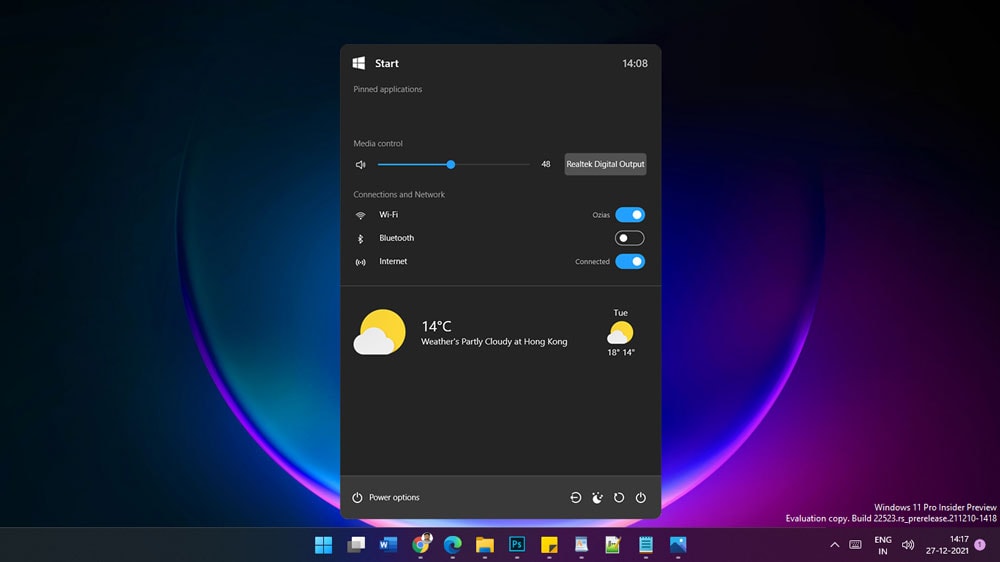Click the "Connections and Network" heading
The image size is (1000, 562).
click(x=399, y=195)
